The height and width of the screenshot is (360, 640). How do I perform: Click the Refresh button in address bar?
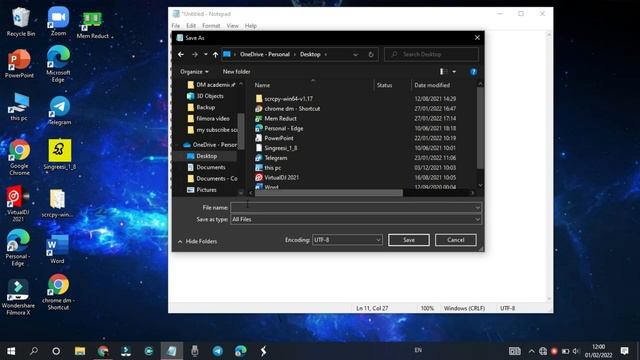pyautogui.click(x=371, y=54)
